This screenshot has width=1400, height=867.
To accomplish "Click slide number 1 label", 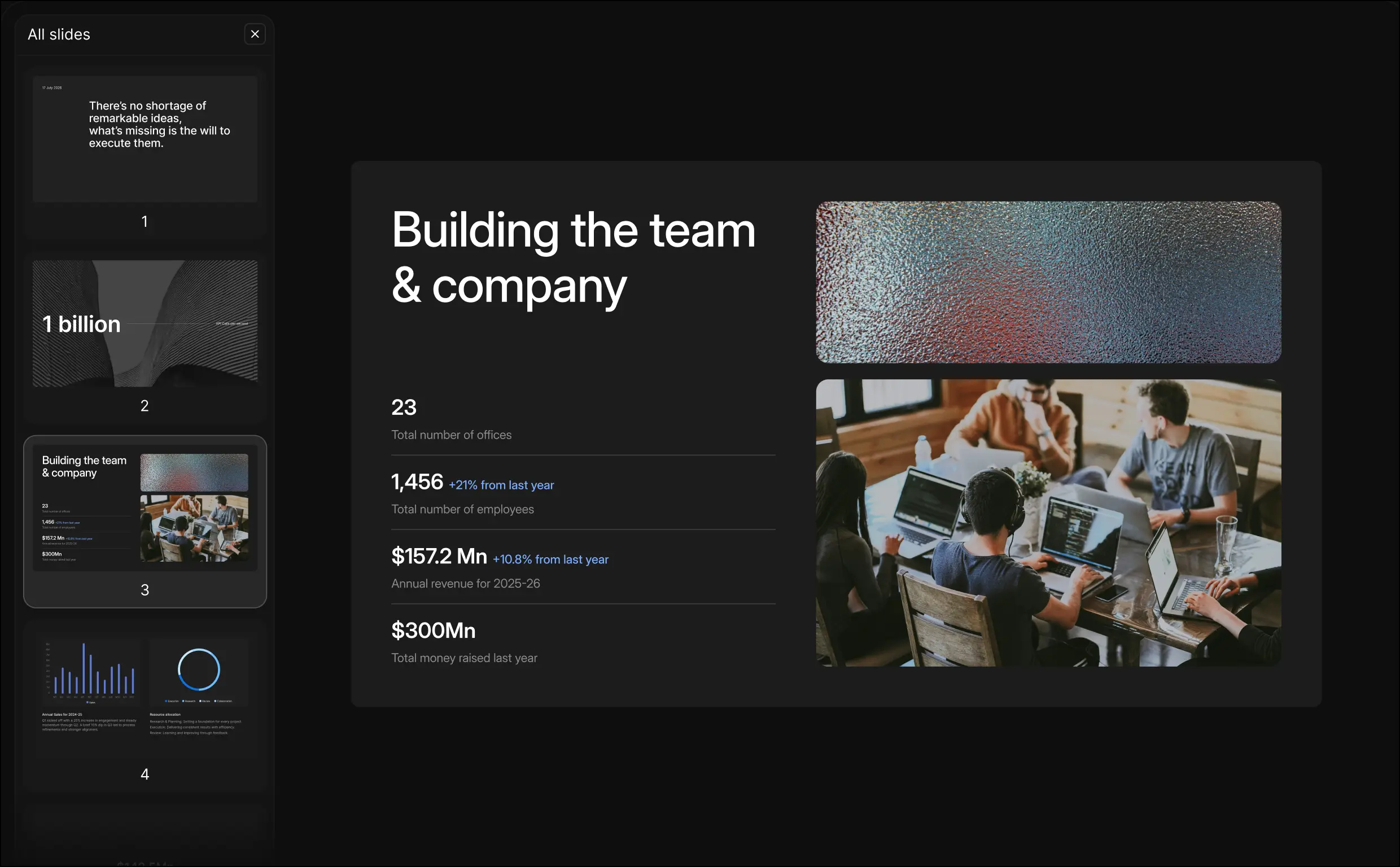I will [x=145, y=221].
